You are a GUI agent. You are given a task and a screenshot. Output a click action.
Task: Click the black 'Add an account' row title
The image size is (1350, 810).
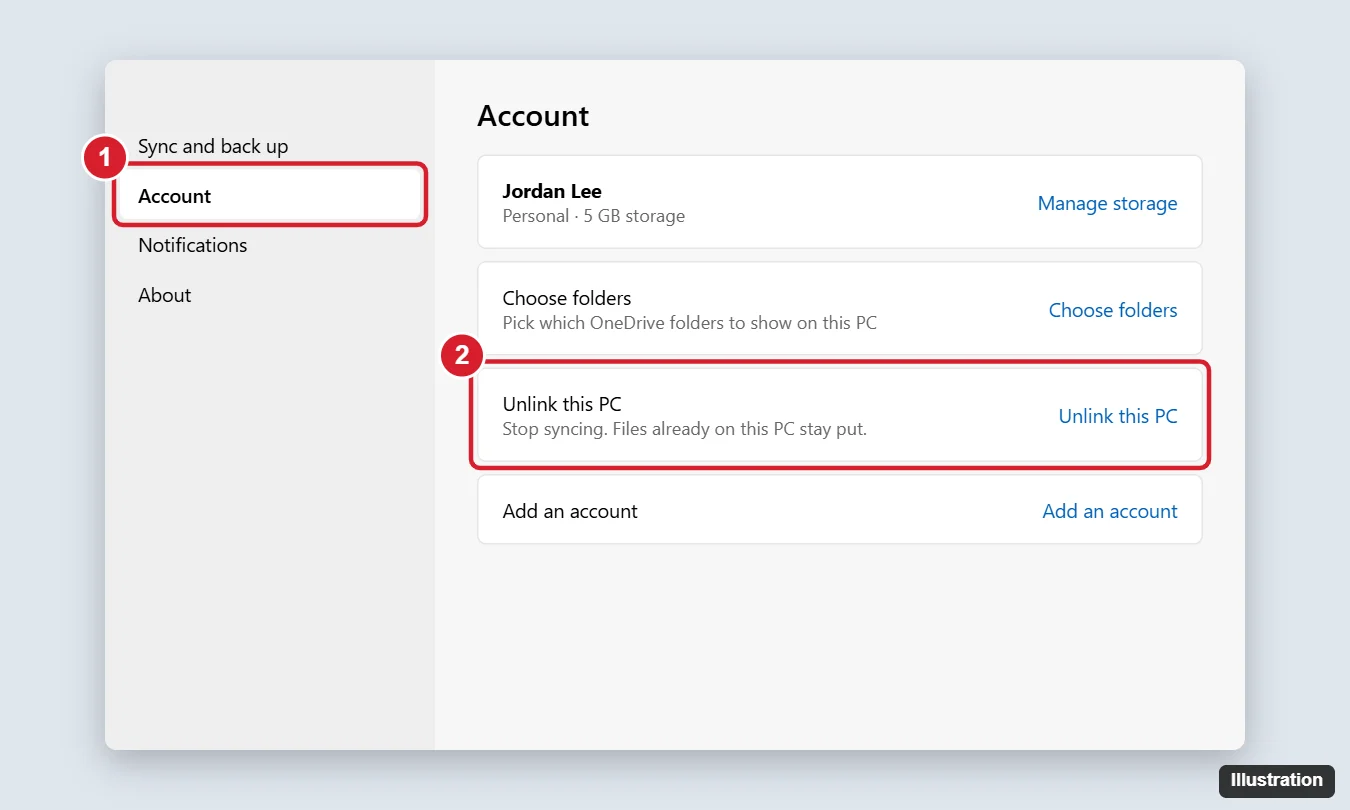click(570, 511)
